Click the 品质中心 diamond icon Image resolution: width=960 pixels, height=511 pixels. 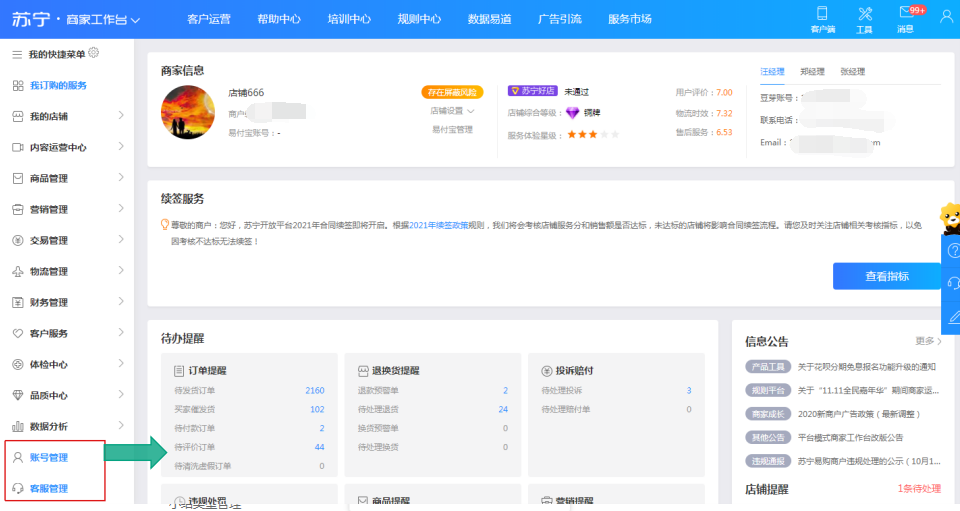pyautogui.click(x=18, y=395)
